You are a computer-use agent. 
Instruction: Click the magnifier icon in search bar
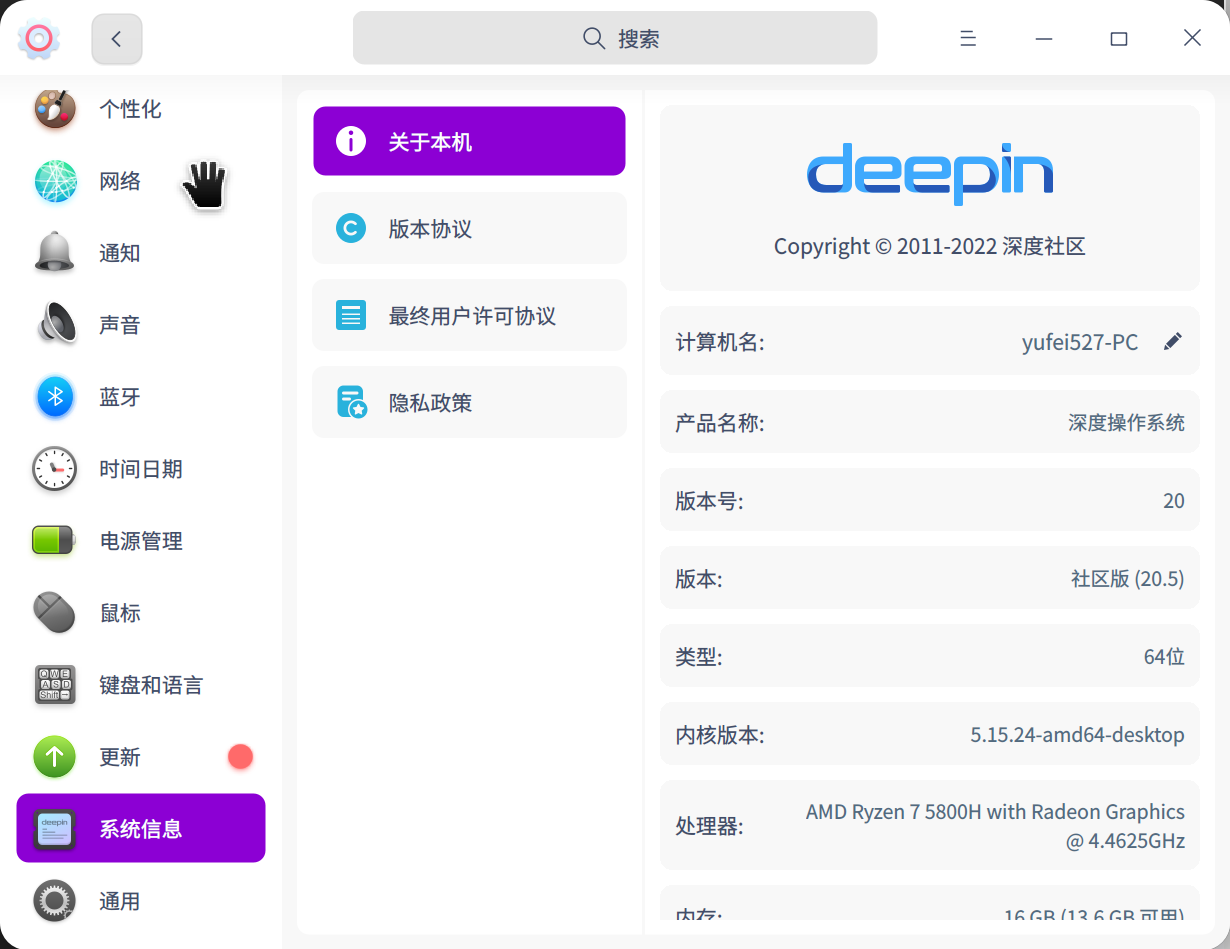[594, 38]
